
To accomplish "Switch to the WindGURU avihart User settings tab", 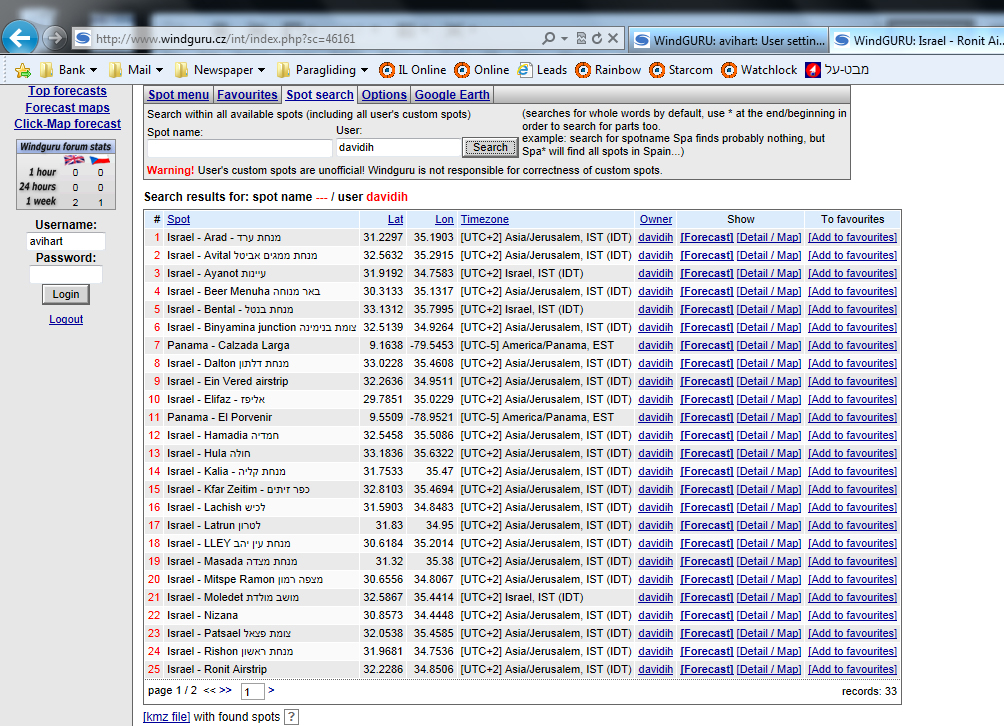I will point(729,40).
